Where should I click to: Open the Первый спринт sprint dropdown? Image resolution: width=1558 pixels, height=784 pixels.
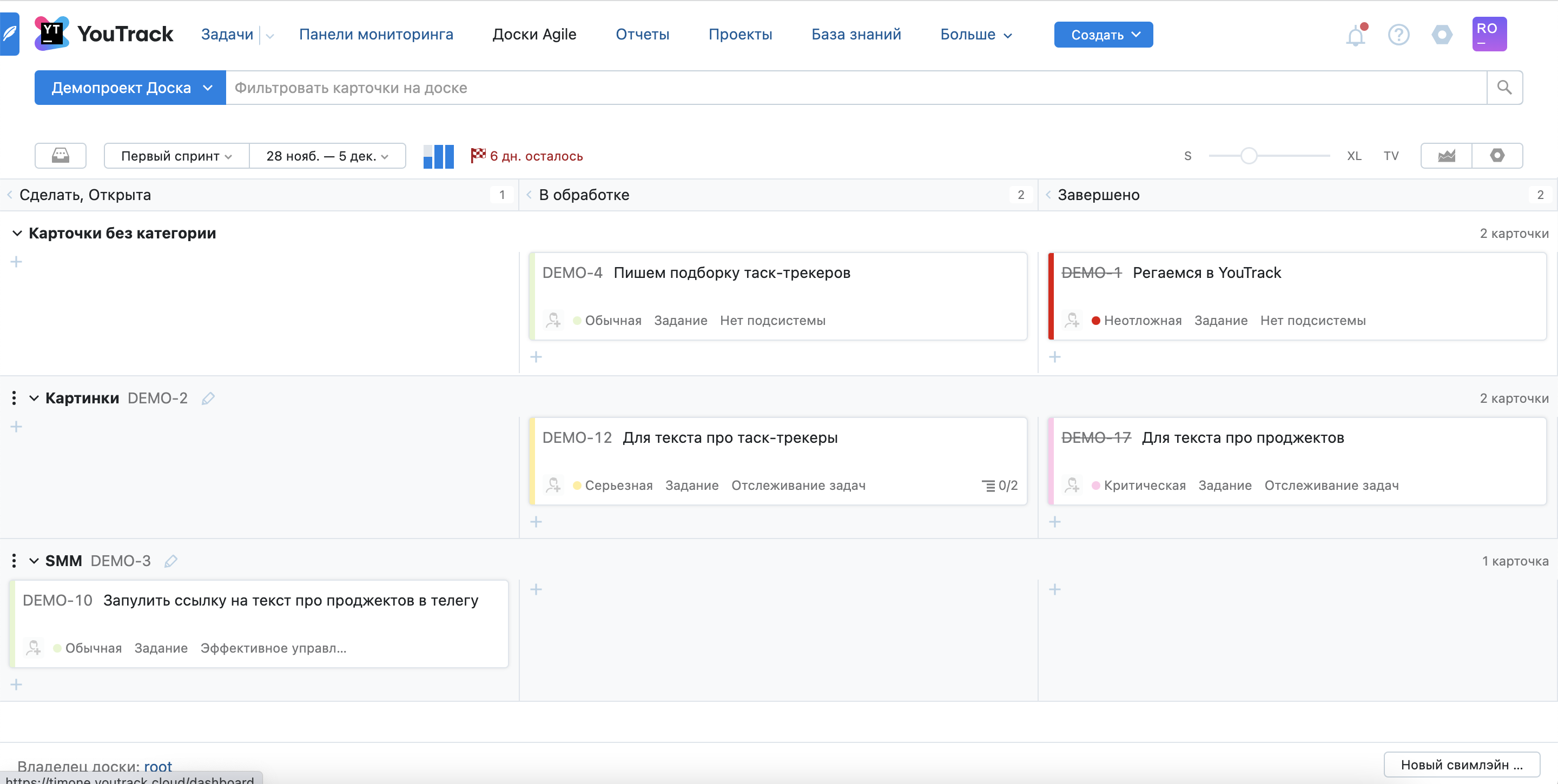(x=175, y=155)
